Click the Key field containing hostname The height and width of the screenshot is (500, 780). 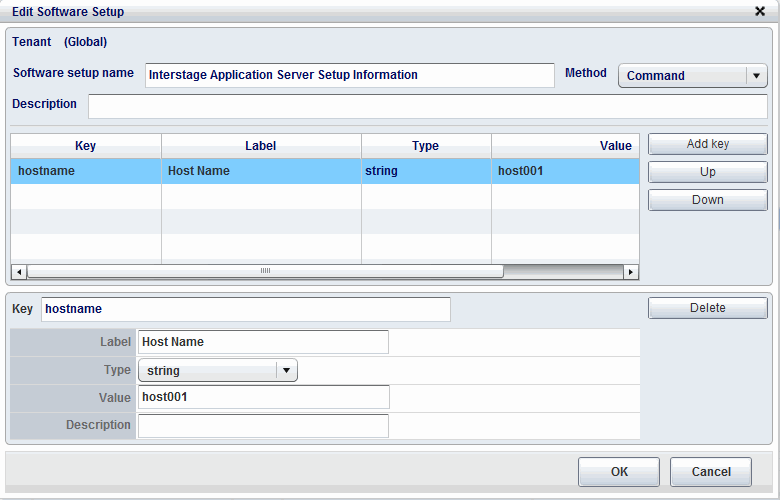(246, 309)
